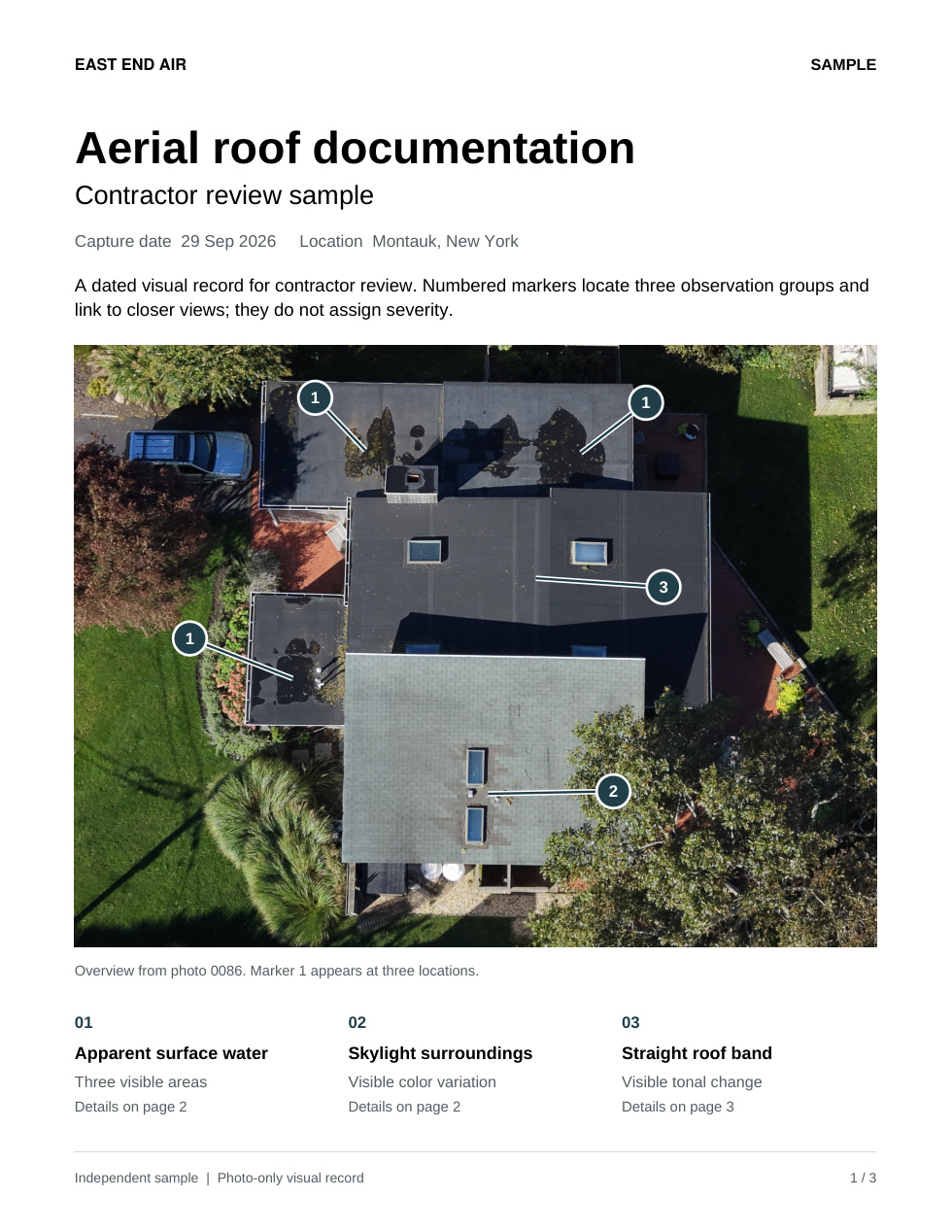Click "Details on page 2" under Skylight surroundings
952x1232 pixels.
tap(404, 1107)
